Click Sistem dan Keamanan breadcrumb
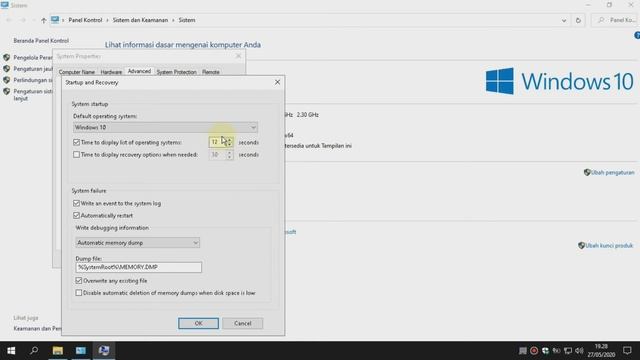 [x=140, y=20]
